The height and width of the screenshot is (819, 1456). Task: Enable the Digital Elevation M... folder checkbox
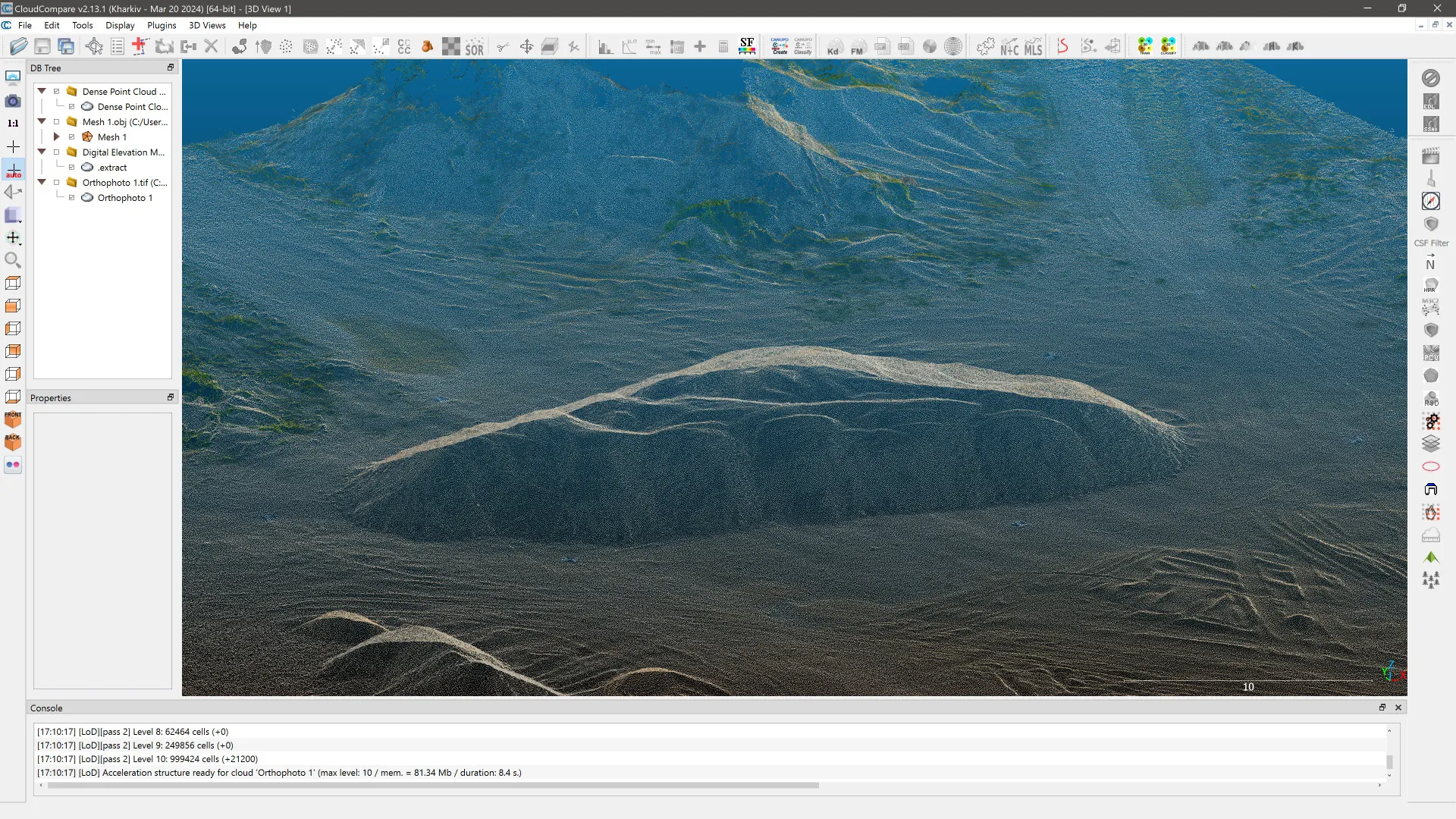coord(56,152)
